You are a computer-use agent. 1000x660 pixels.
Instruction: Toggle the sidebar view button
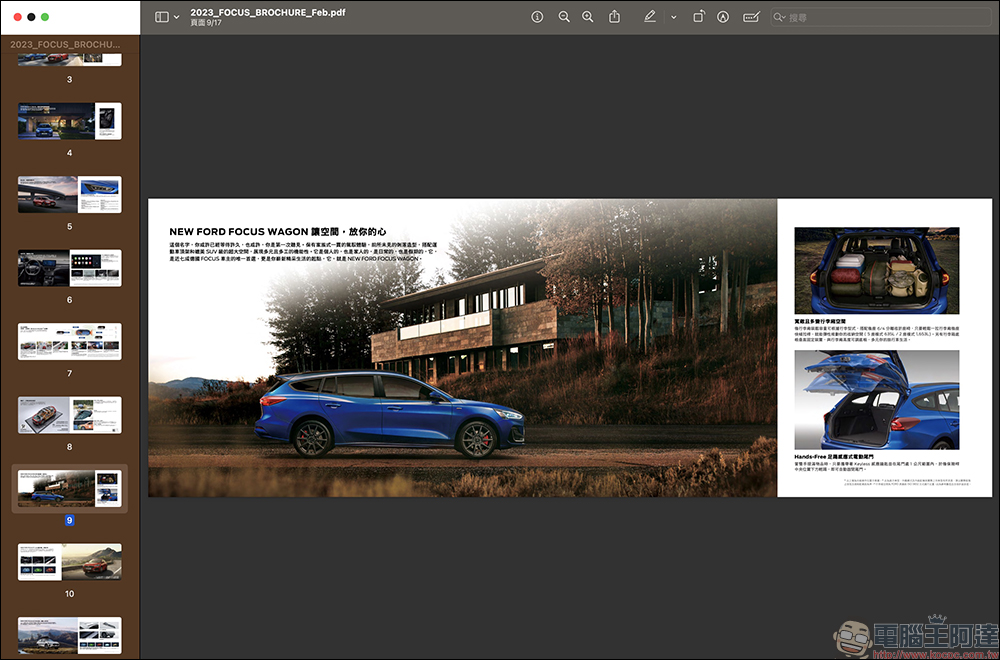[162, 17]
